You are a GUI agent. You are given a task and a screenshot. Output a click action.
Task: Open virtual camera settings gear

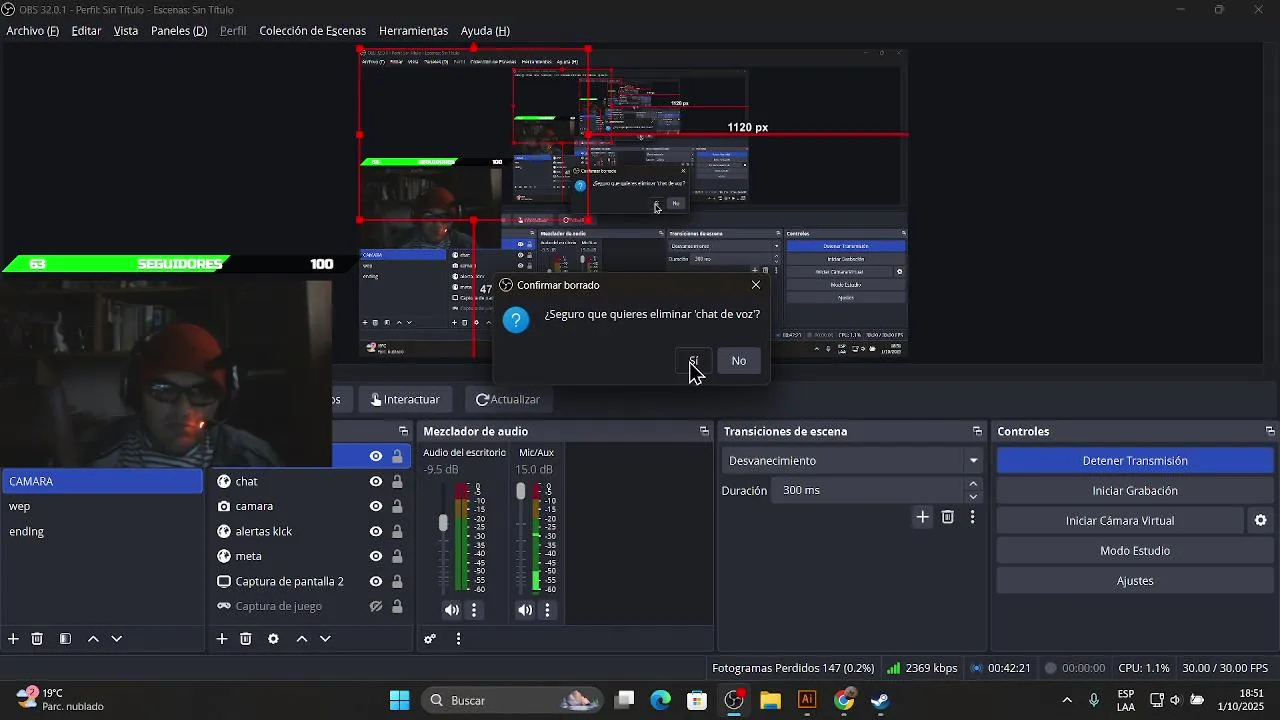point(1260,521)
